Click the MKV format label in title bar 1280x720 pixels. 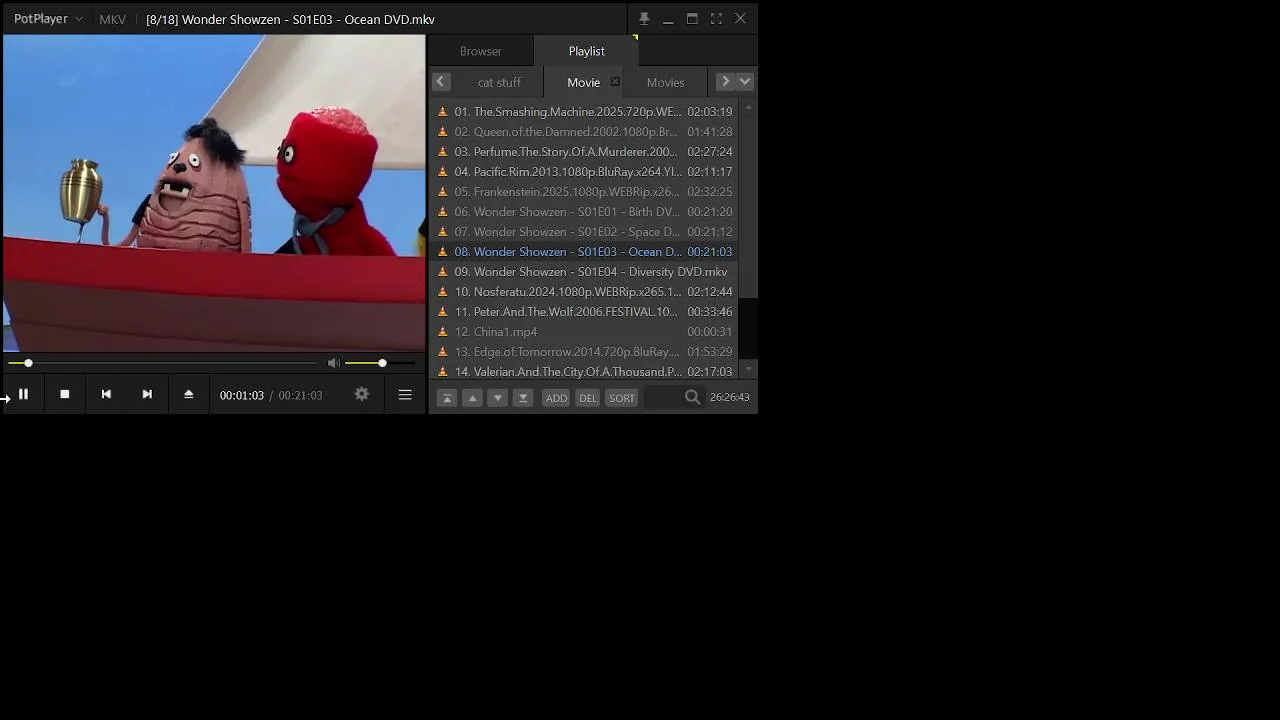(112, 19)
